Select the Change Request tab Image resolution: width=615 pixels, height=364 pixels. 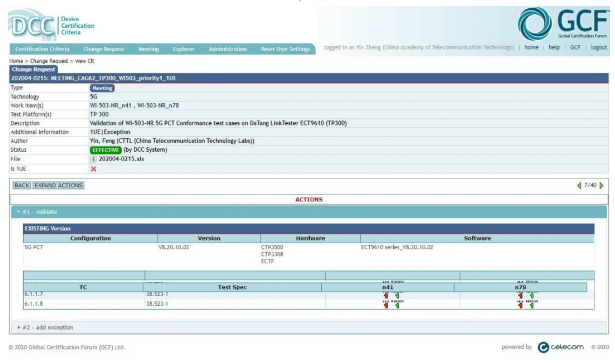33,69
